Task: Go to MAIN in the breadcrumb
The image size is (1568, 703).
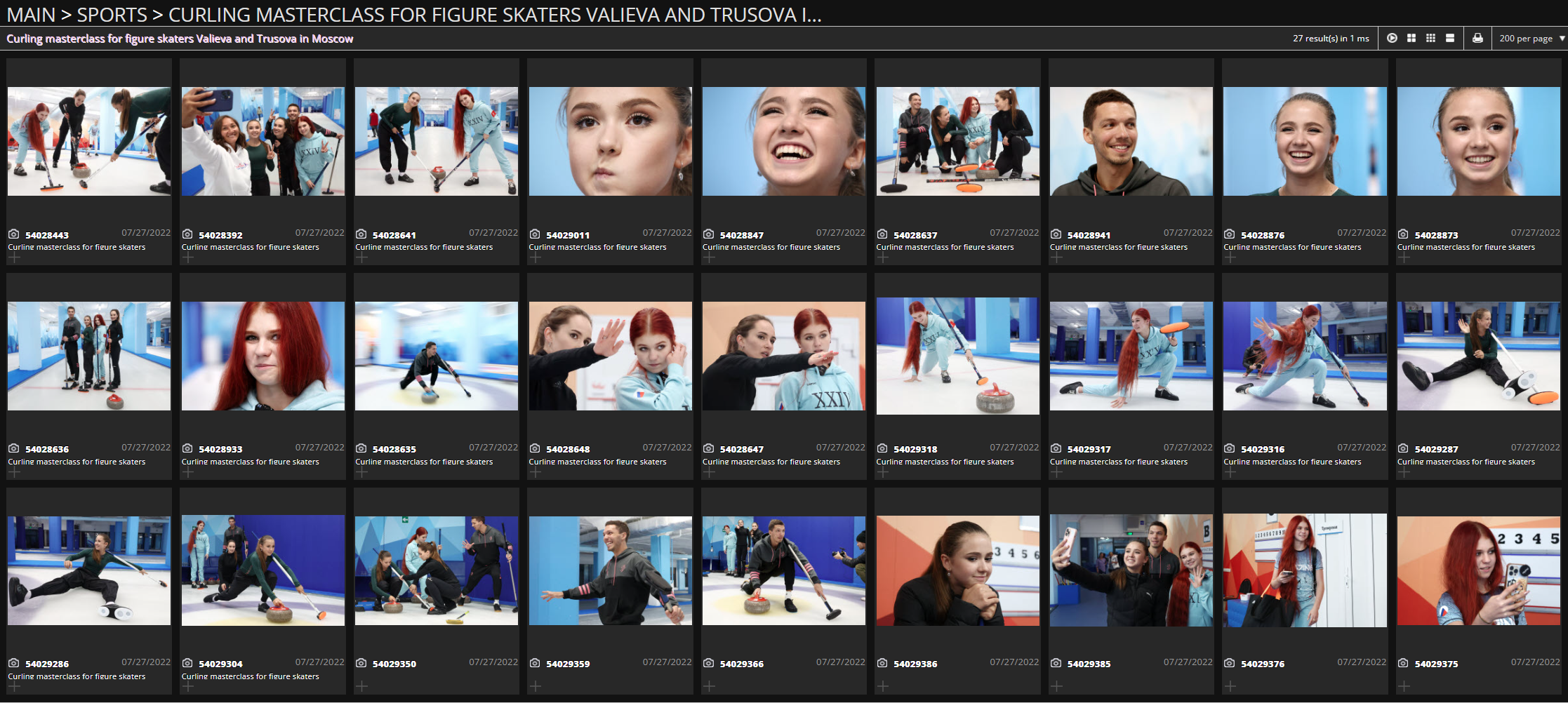Action: pos(31,14)
